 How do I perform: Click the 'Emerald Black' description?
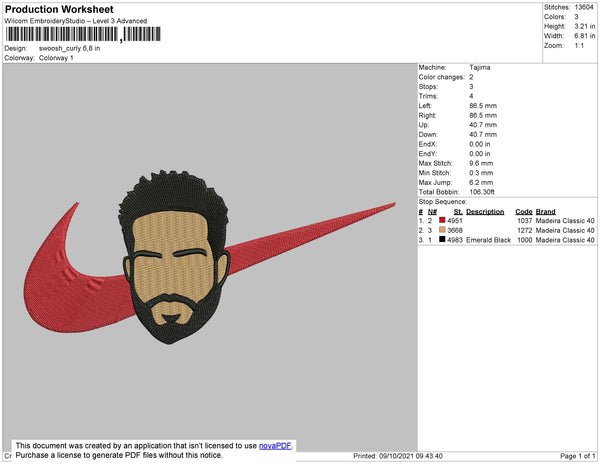(x=488, y=240)
